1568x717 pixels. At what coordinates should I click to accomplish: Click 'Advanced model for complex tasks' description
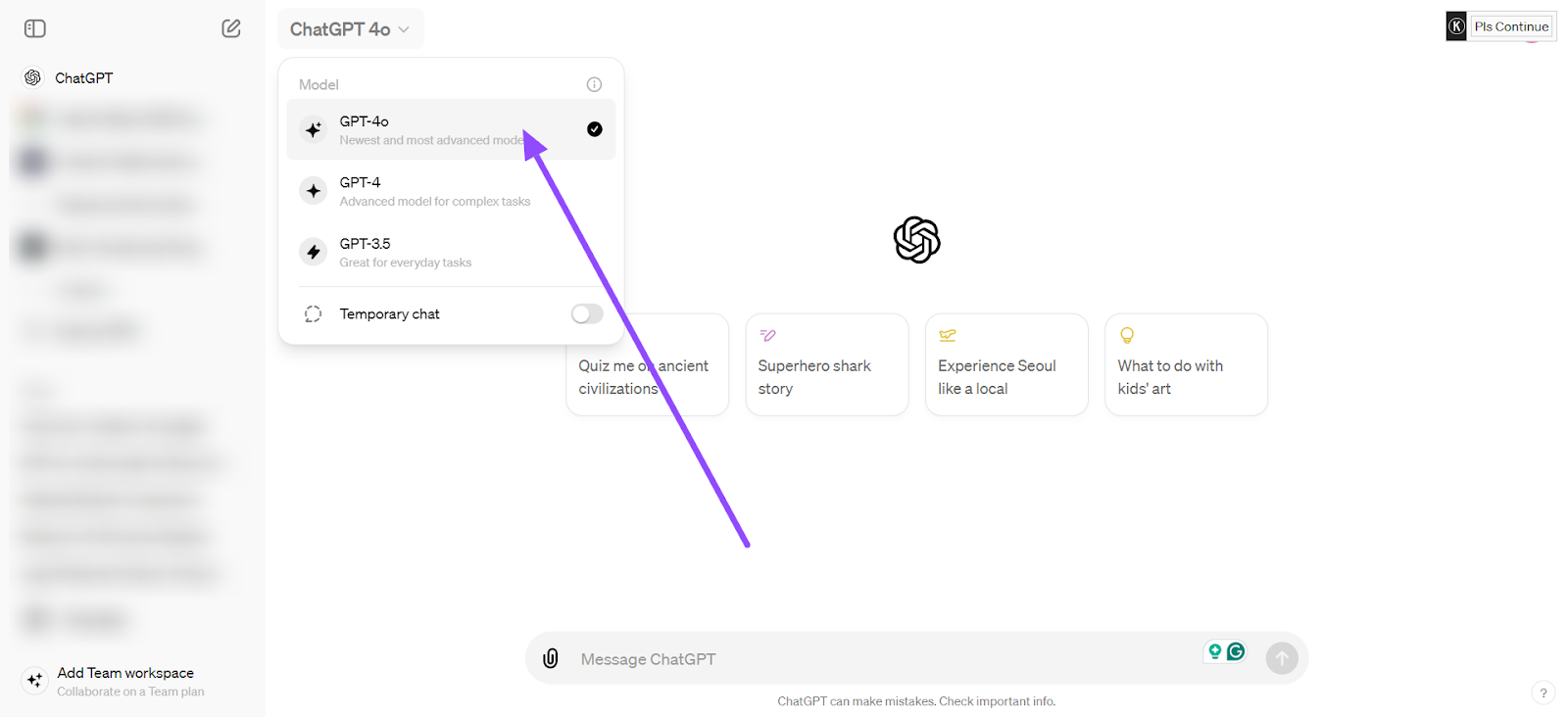click(x=435, y=202)
